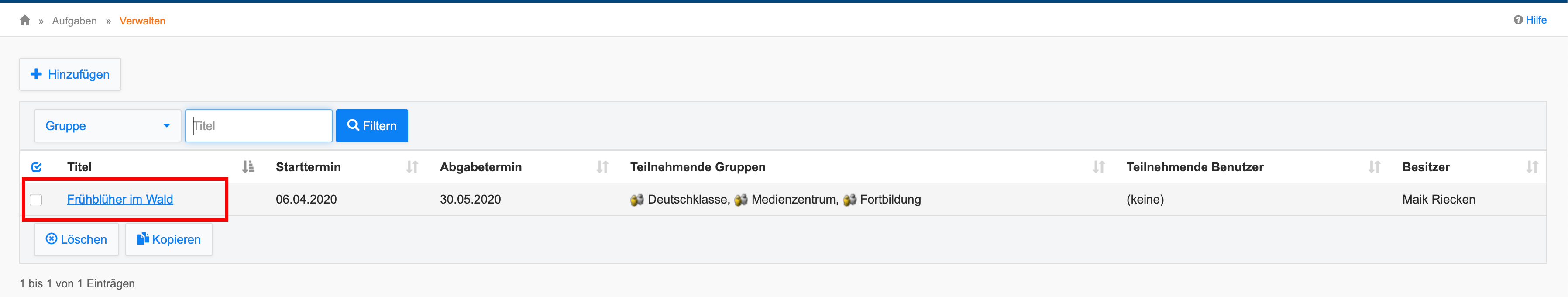
Task: Focus the Titel filter input field
Action: [259, 126]
